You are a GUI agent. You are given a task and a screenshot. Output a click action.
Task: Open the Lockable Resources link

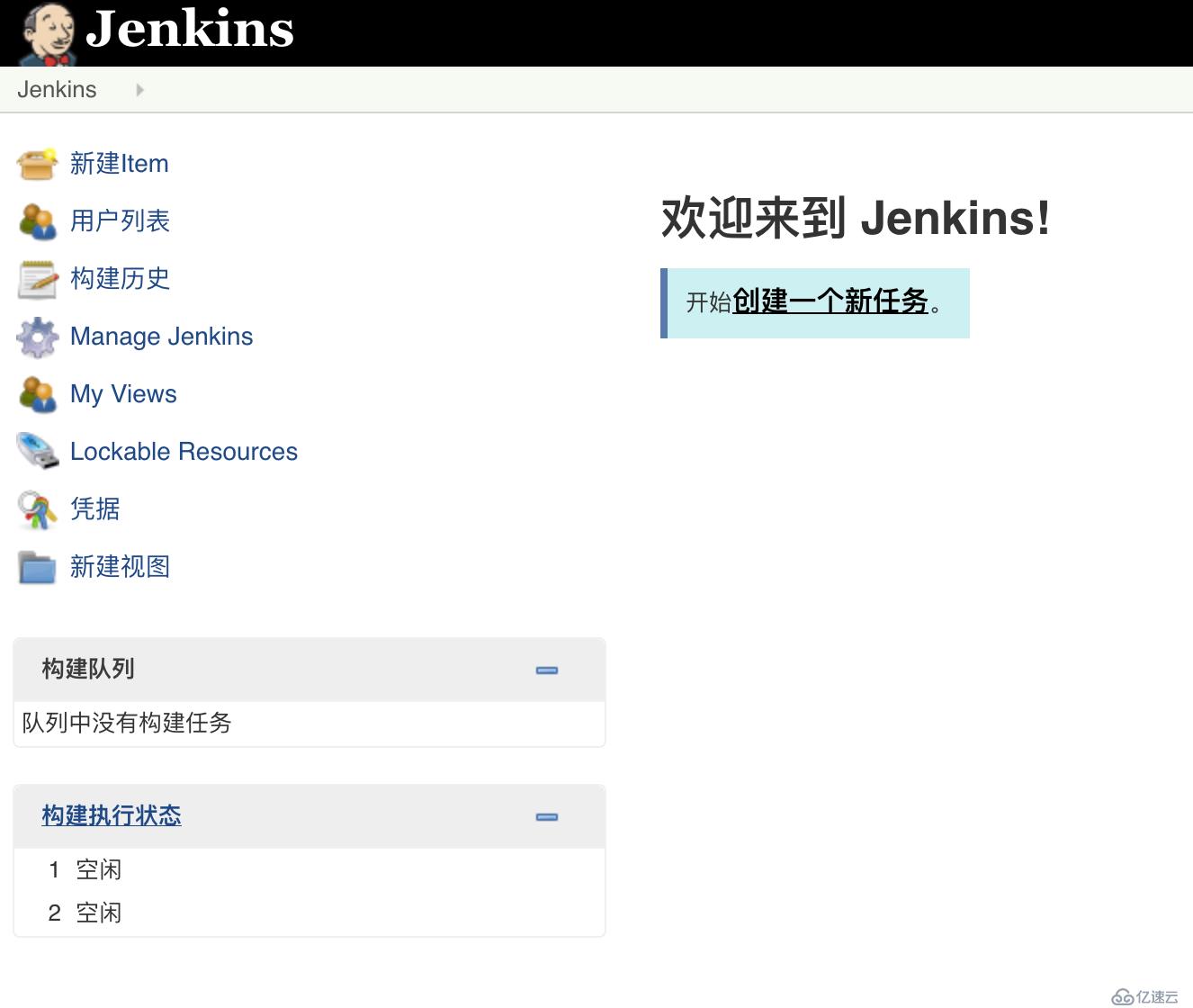click(x=184, y=452)
